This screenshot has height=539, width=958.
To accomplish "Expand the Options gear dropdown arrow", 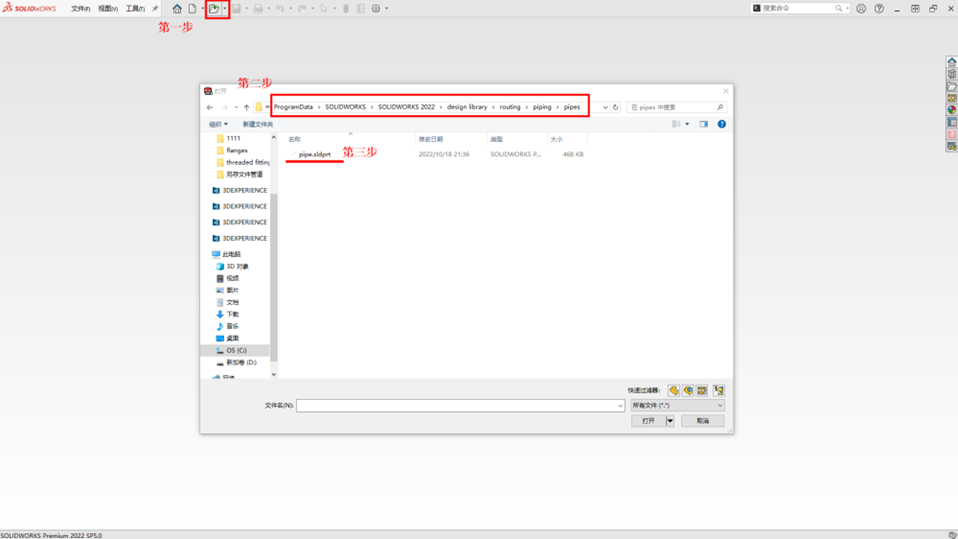I will (x=387, y=9).
